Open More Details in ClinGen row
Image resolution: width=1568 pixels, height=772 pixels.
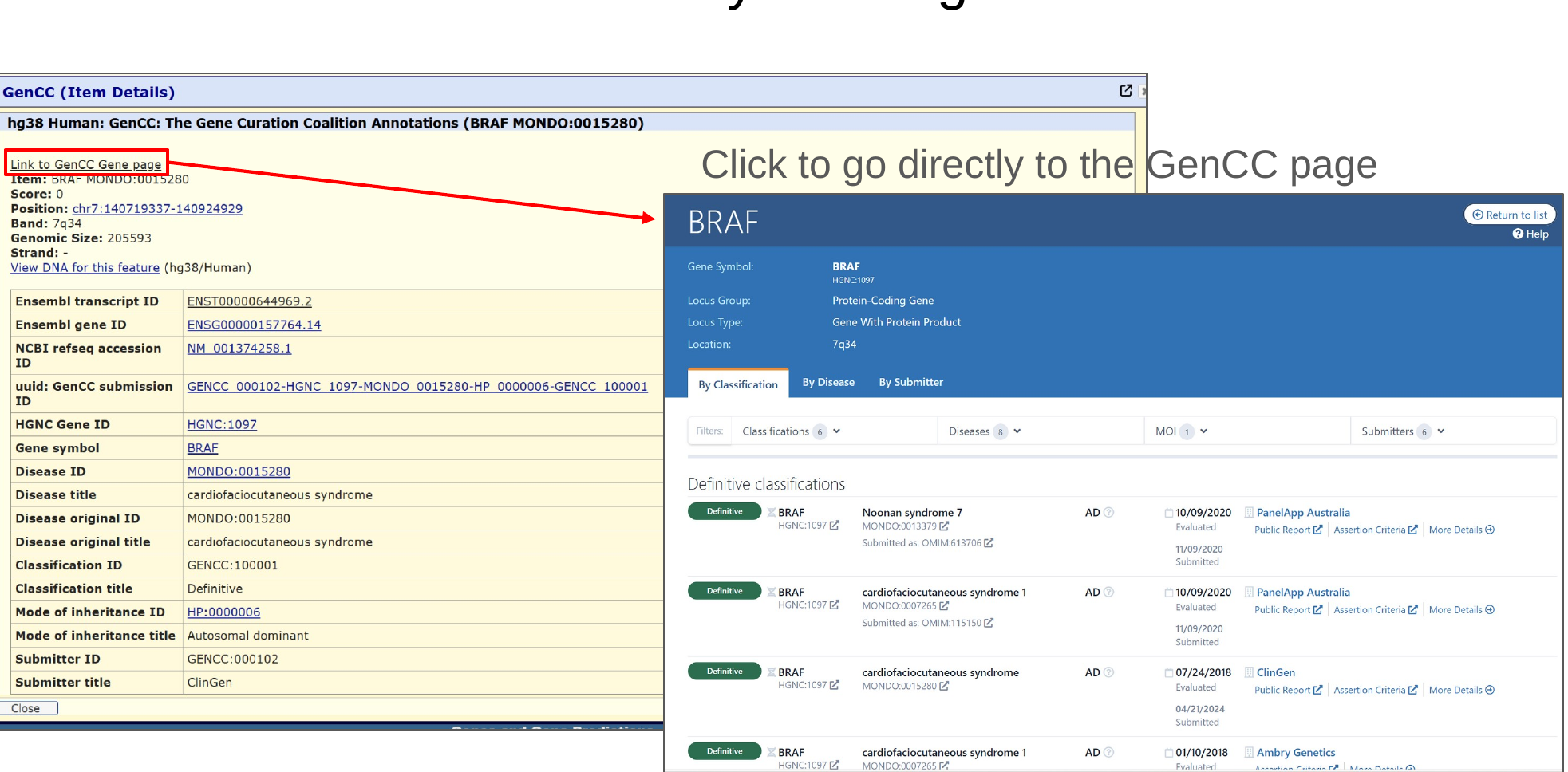(1462, 691)
